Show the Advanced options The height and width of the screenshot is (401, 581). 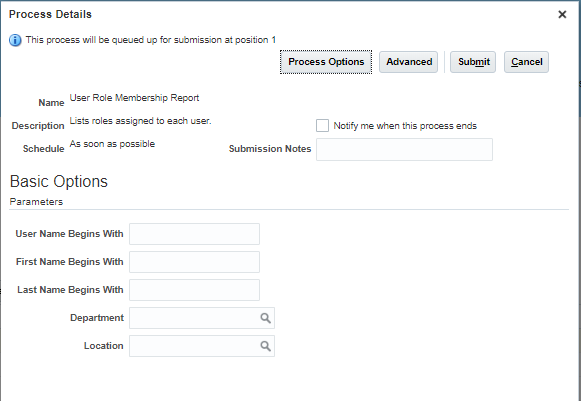click(x=408, y=62)
